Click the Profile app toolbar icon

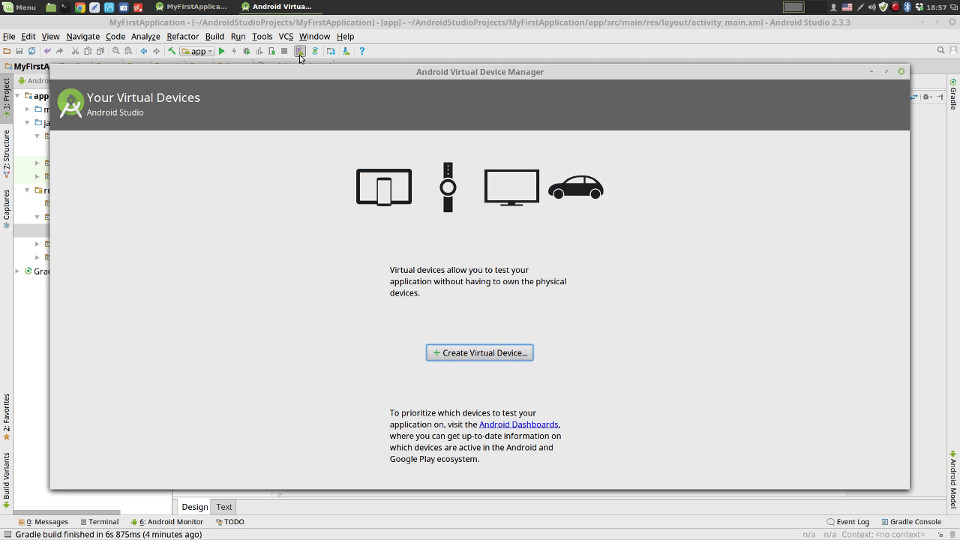click(259, 51)
